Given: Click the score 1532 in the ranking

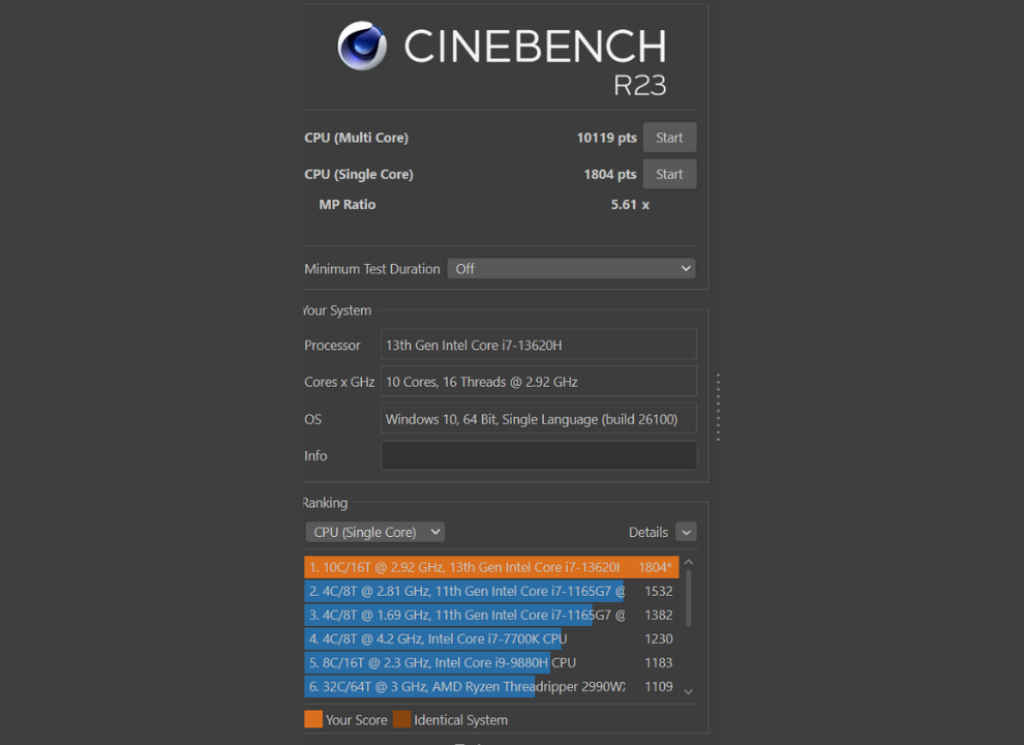Looking at the screenshot, I should [658, 591].
